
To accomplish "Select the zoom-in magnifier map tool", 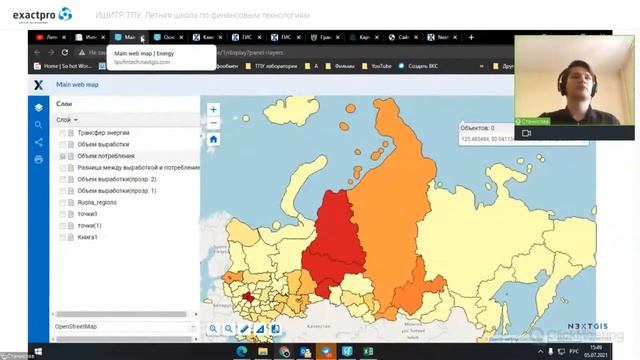I will (x=213, y=329).
